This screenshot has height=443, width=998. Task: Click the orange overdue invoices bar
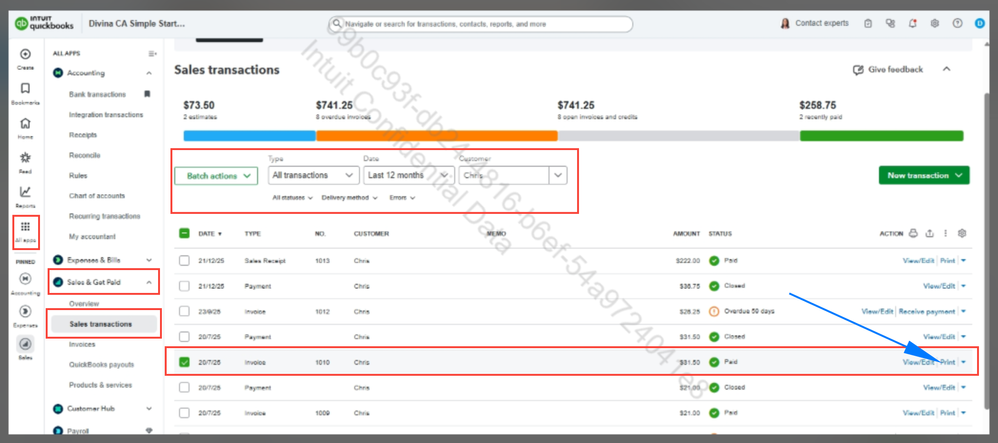[437, 136]
